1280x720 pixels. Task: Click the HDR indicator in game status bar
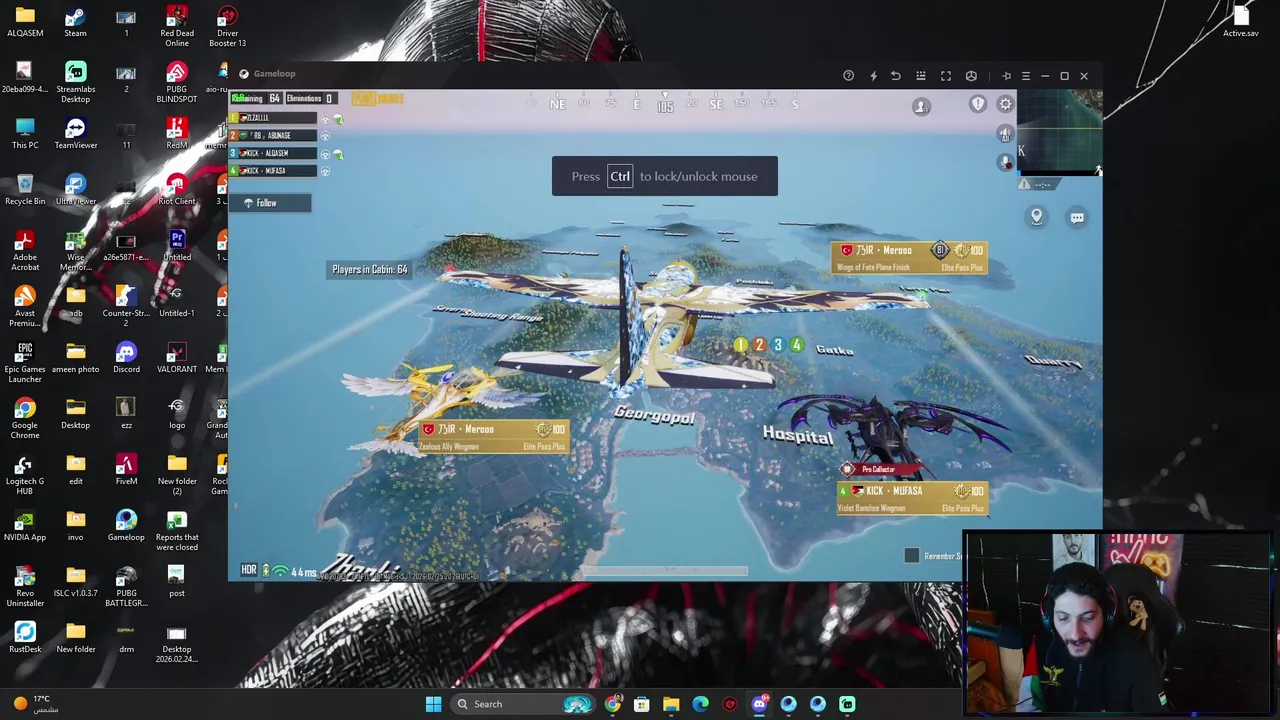pyautogui.click(x=249, y=570)
